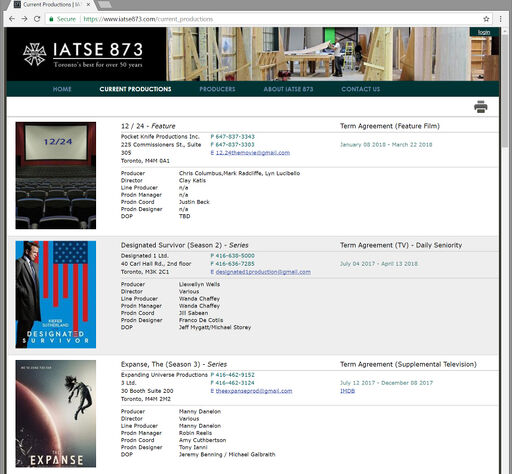Image resolution: width=512 pixels, height=474 pixels.
Task: Click "Designated Survivor (Season 2) - Series" title
Action: [185, 245]
